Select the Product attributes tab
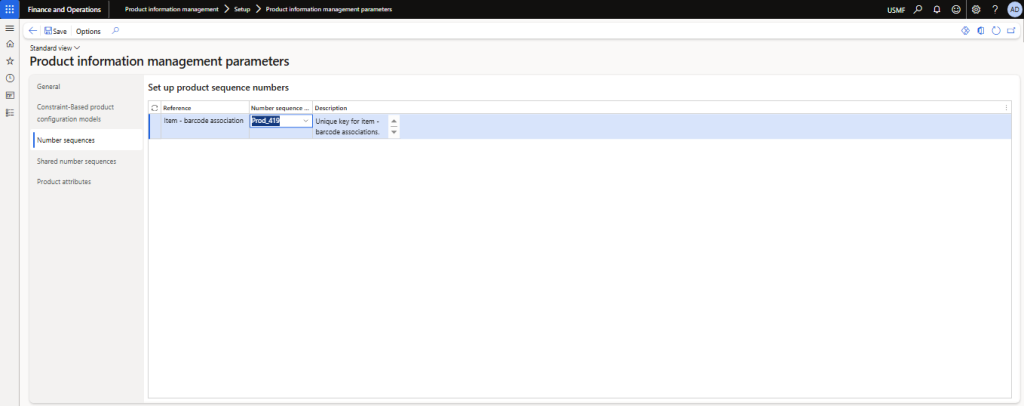1024x406 pixels. coord(64,182)
